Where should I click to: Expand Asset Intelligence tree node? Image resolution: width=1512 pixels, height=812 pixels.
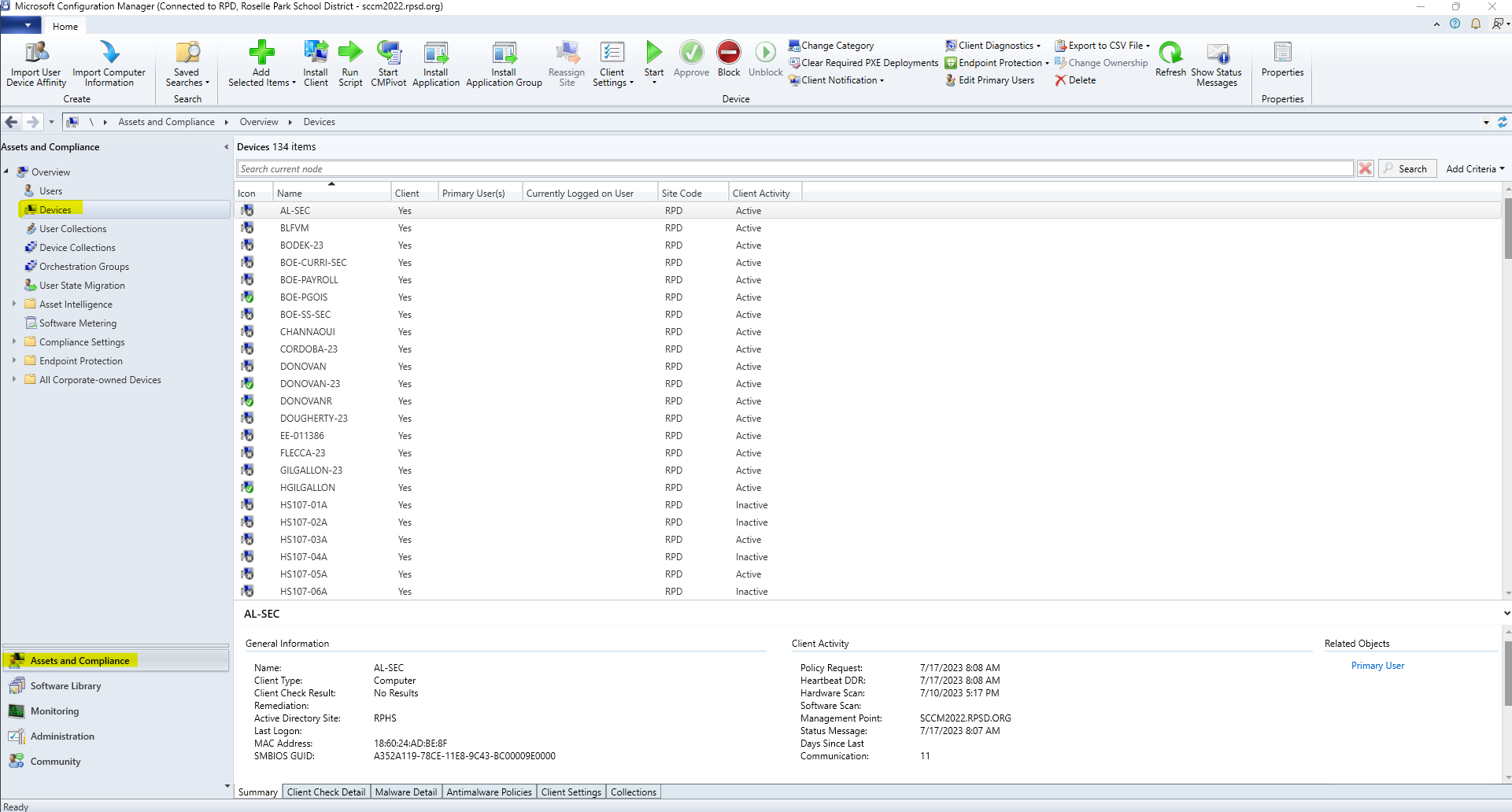[x=14, y=304]
